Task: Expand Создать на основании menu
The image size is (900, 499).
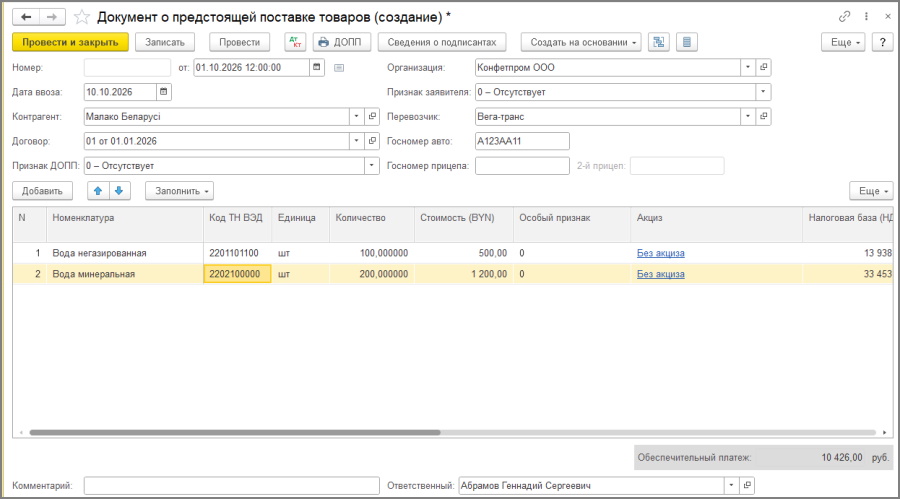Action: point(581,42)
